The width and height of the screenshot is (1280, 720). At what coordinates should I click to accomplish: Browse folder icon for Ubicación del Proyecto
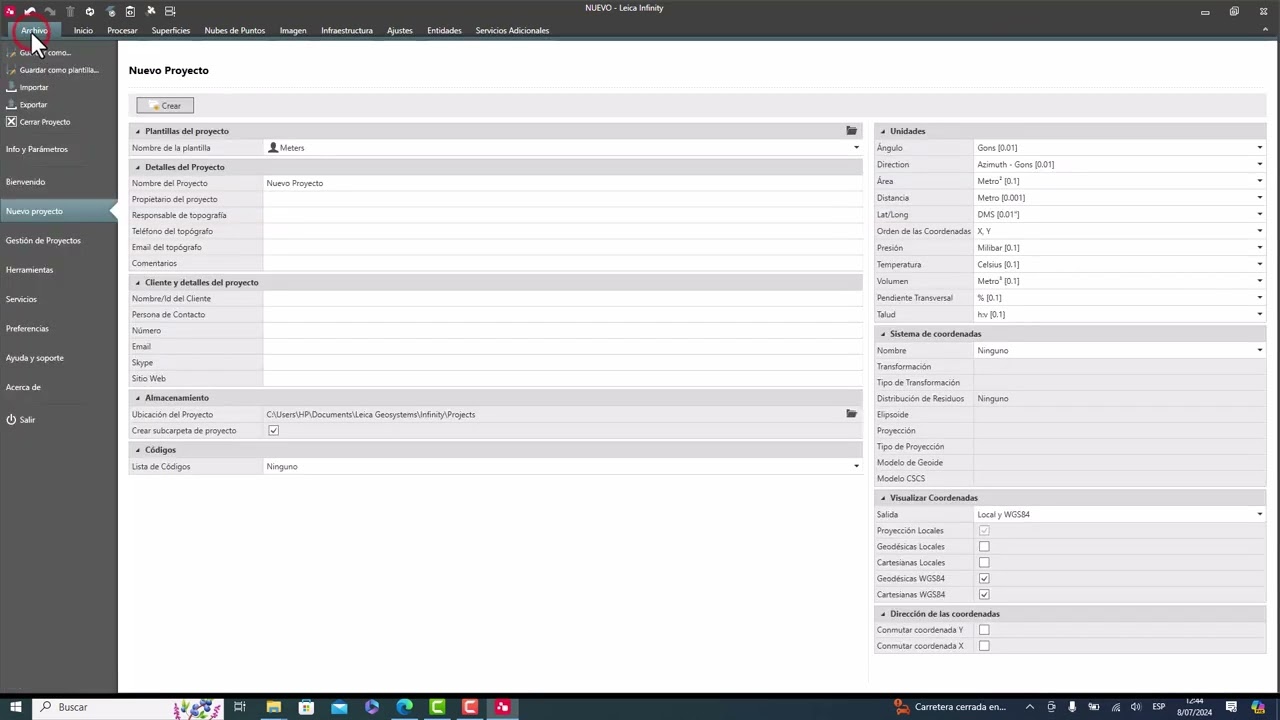click(x=851, y=414)
